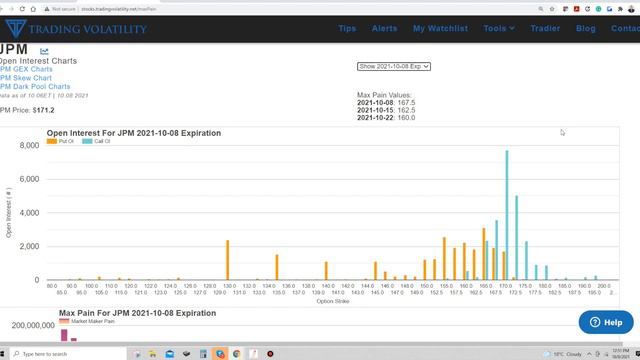Open the browser extensions puzzle icon
640x360 pixels.
620,9
